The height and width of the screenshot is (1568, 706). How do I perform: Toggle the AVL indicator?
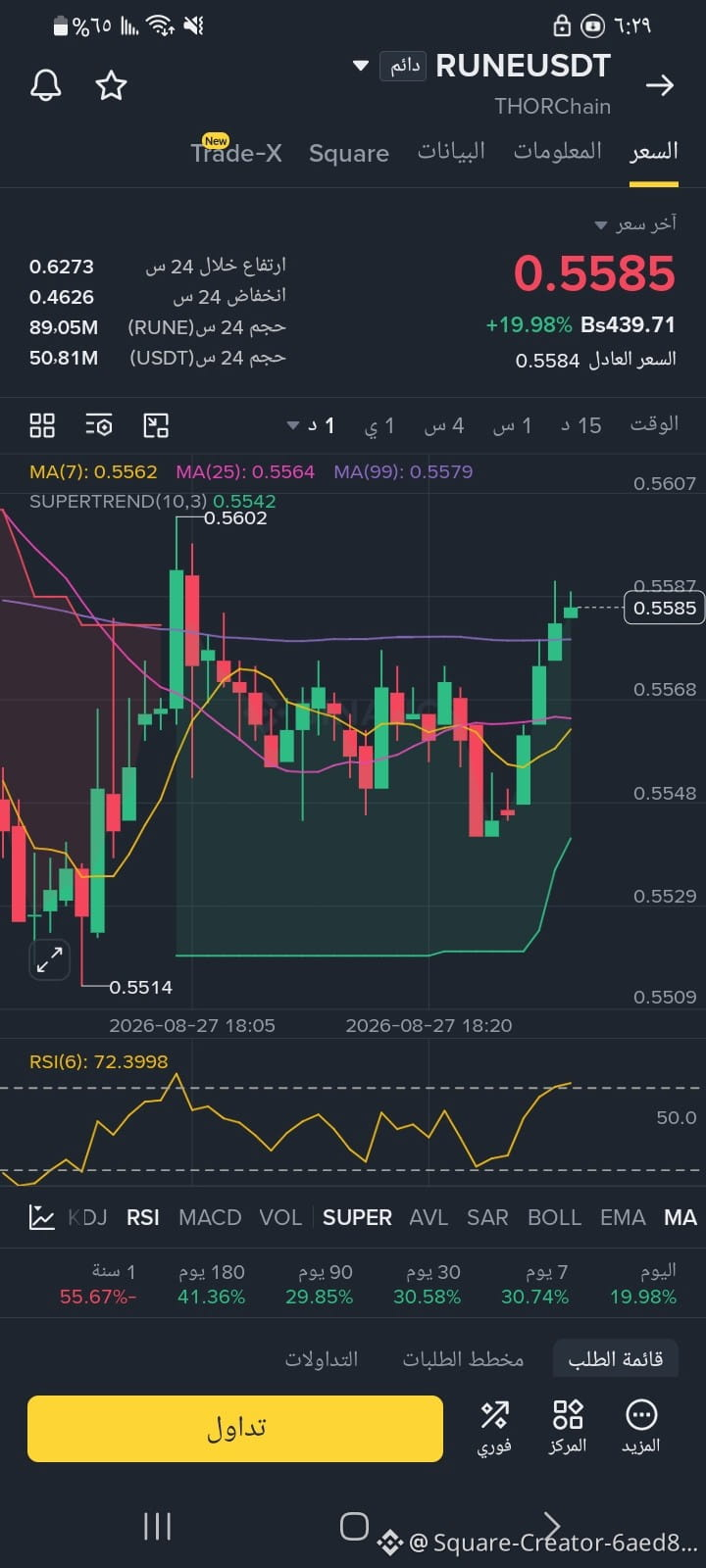point(429,1217)
